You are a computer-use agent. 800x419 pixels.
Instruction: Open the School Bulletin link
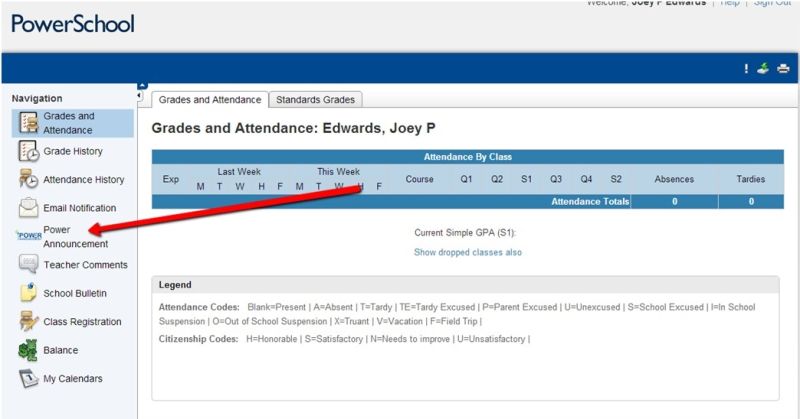75,293
